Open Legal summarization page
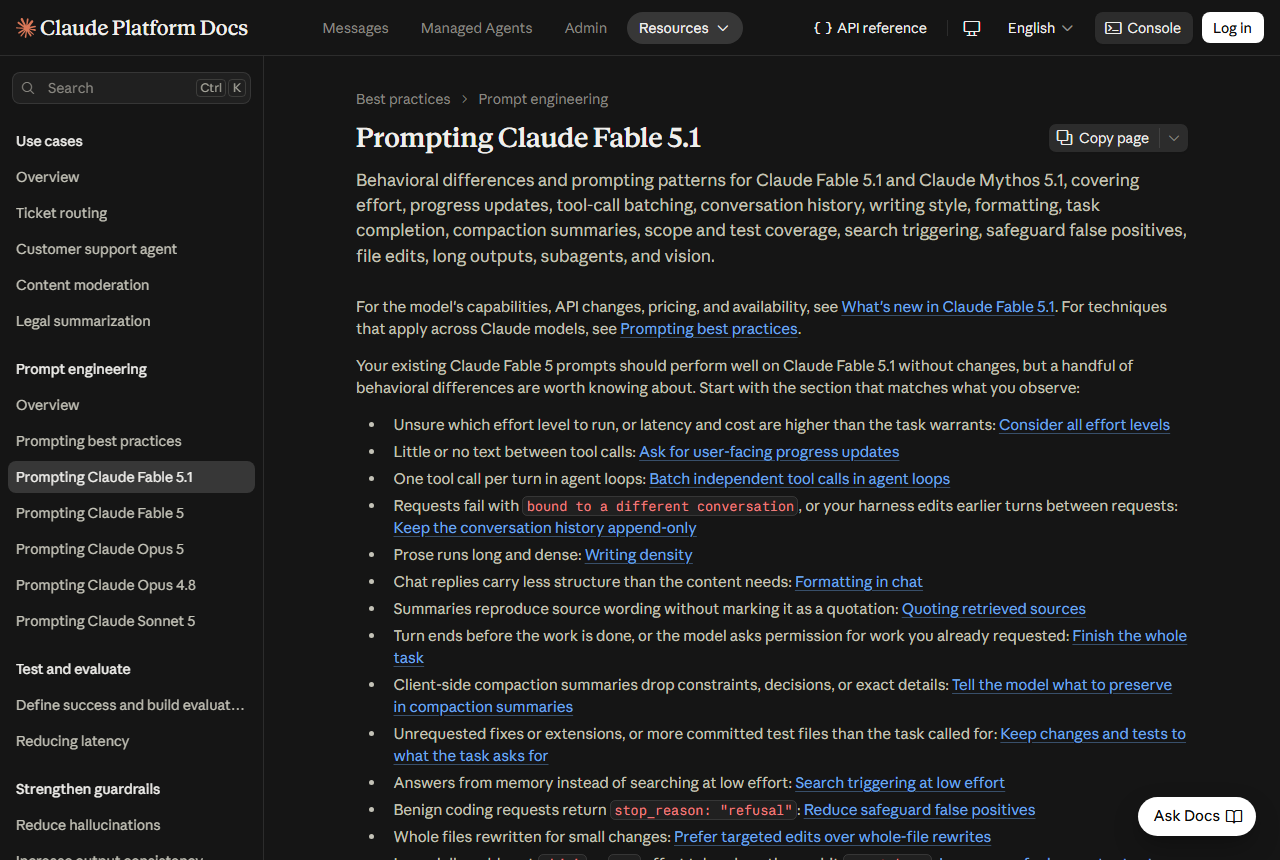This screenshot has height=860, width=1280. [x=83, y=321]
